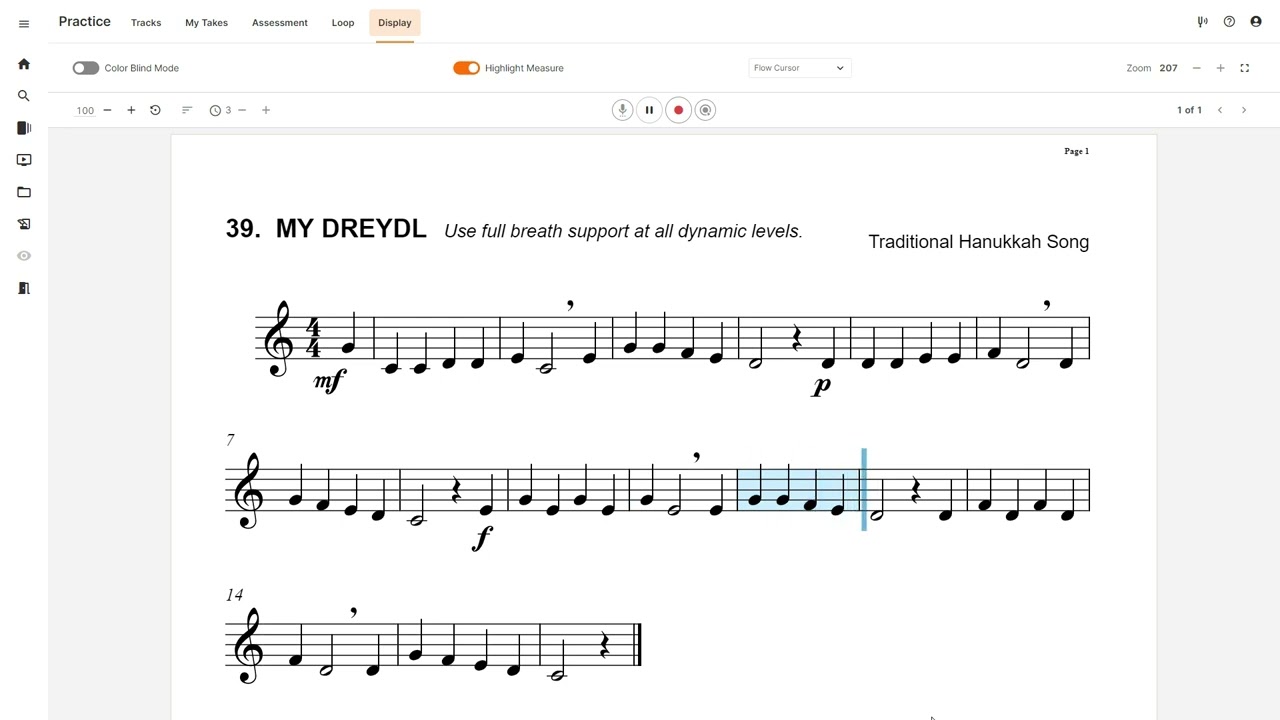Click the 'Page 1' label
1280x720 pixels.
1077,151
